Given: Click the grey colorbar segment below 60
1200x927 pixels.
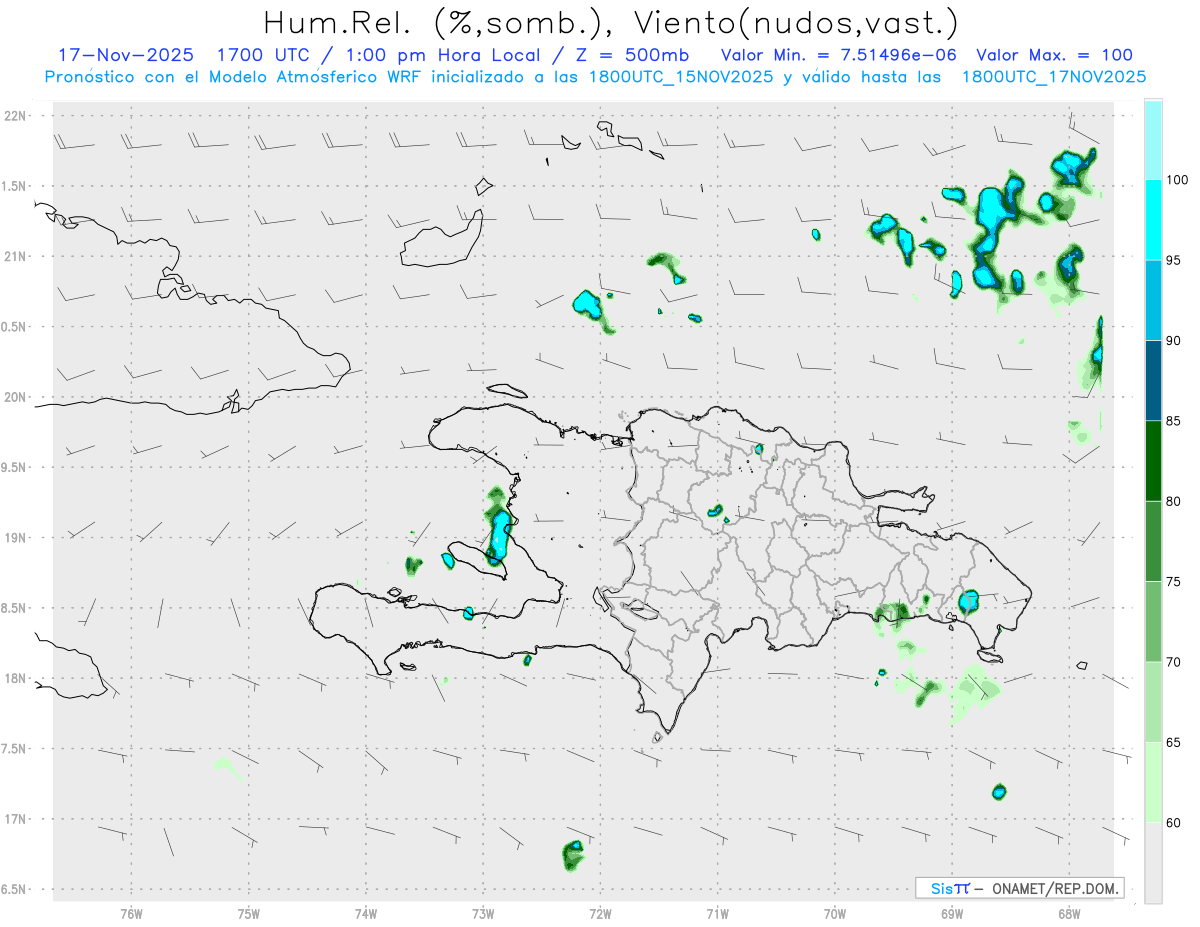Looking at the screenshot, I should [x=1153, y=863].
